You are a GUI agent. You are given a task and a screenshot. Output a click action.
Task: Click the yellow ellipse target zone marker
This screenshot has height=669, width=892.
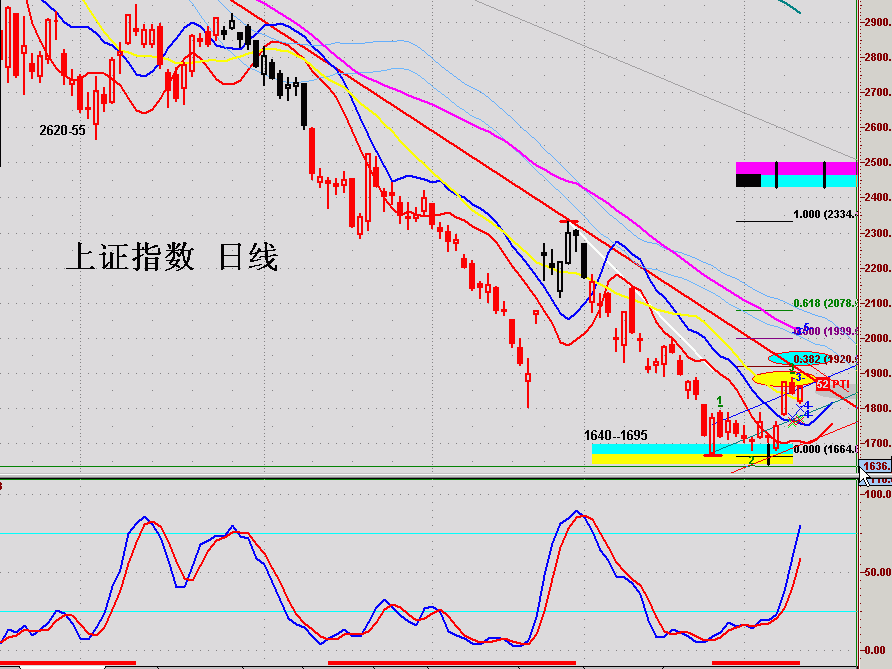click(784, 379)
